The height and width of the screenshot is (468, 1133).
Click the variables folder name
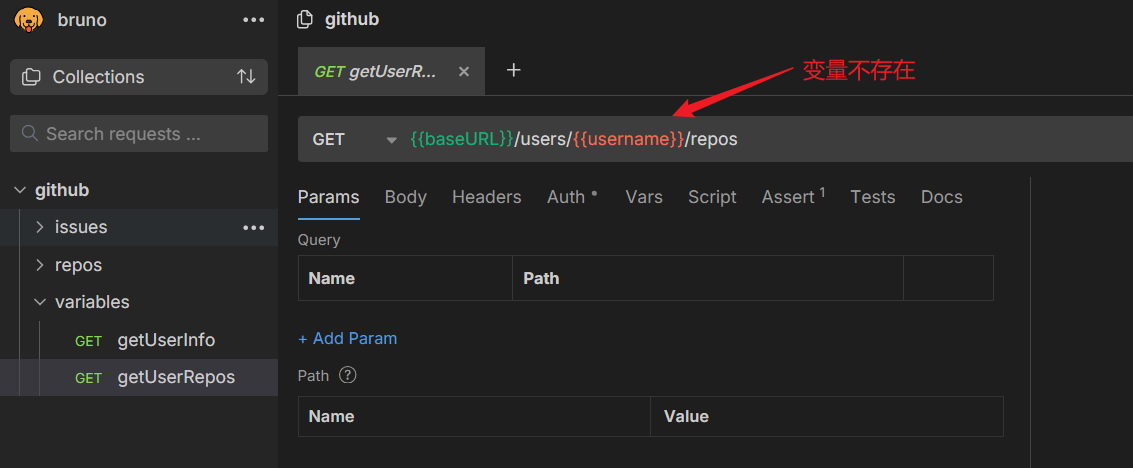point(92,302)
